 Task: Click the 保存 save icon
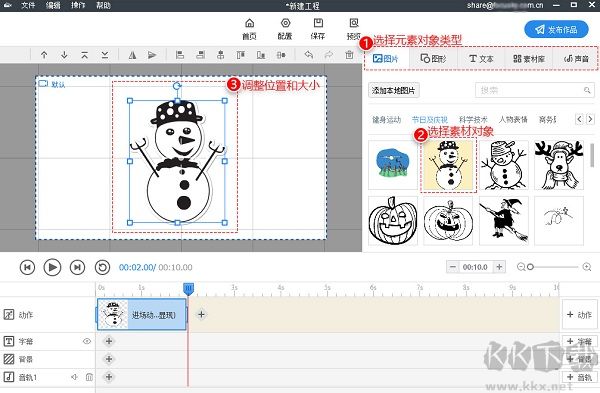click(318, 29)
